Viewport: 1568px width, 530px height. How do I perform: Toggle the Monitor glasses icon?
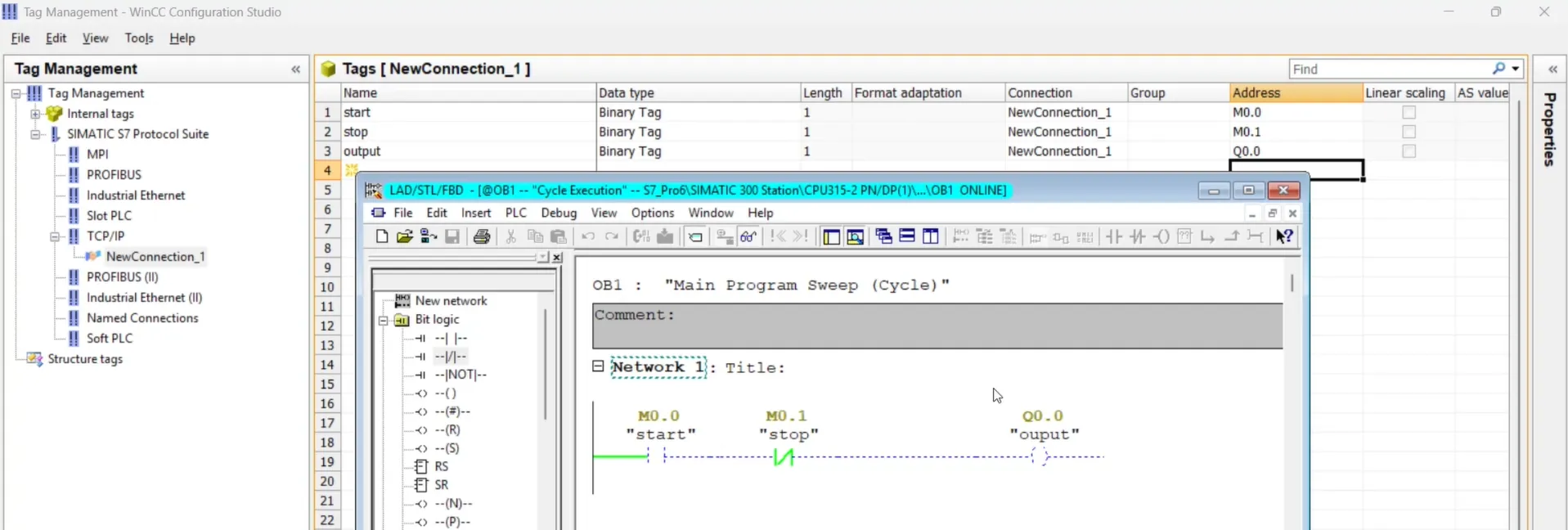[748, 236]
